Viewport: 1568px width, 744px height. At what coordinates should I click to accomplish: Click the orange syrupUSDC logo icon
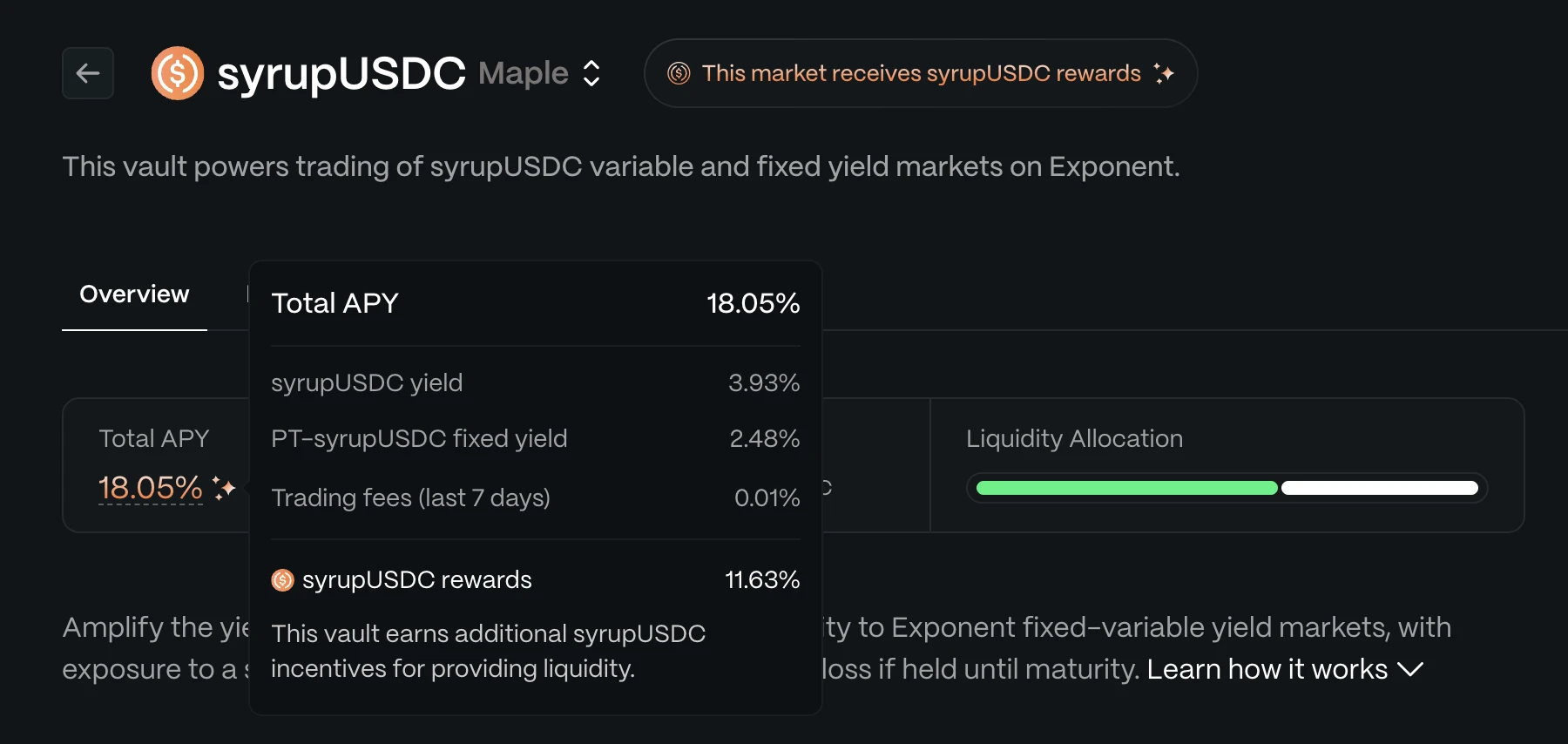click(x=178, y=73)
